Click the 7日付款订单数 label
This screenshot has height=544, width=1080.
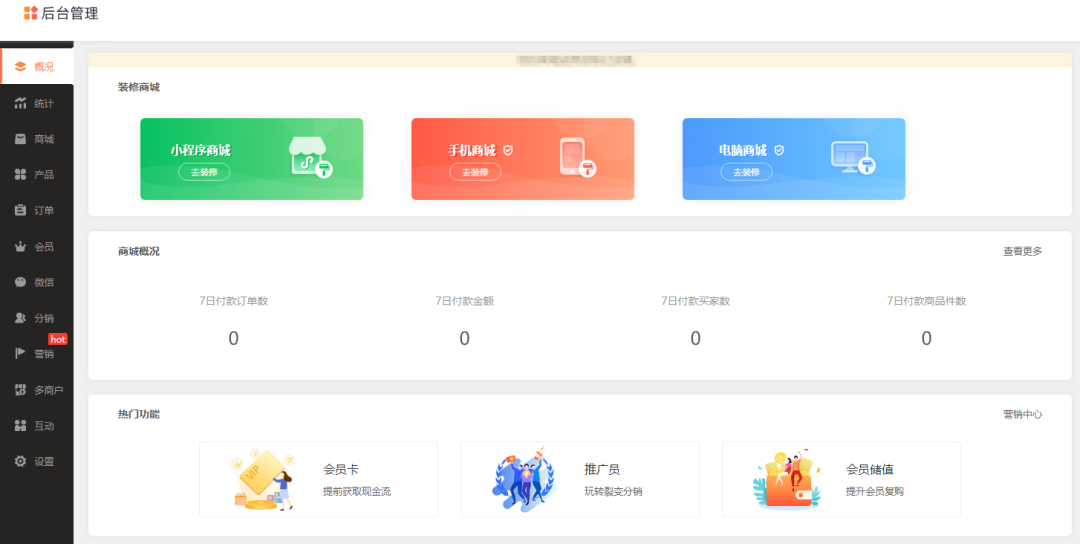pos(233,301)
